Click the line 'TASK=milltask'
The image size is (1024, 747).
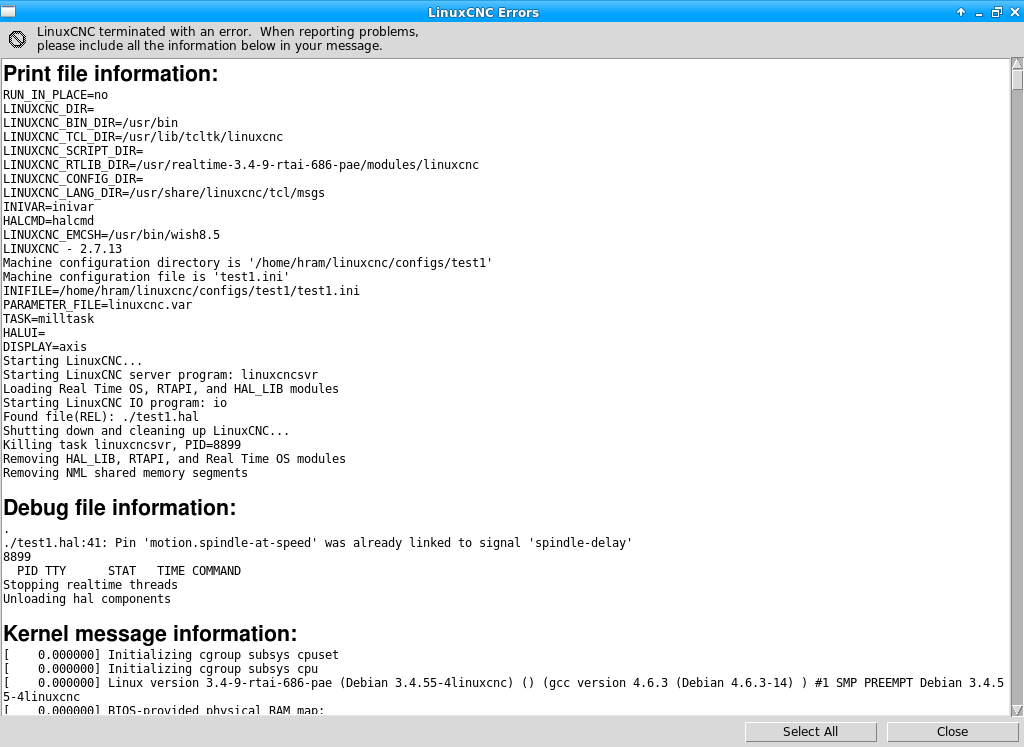pos(49,319)
